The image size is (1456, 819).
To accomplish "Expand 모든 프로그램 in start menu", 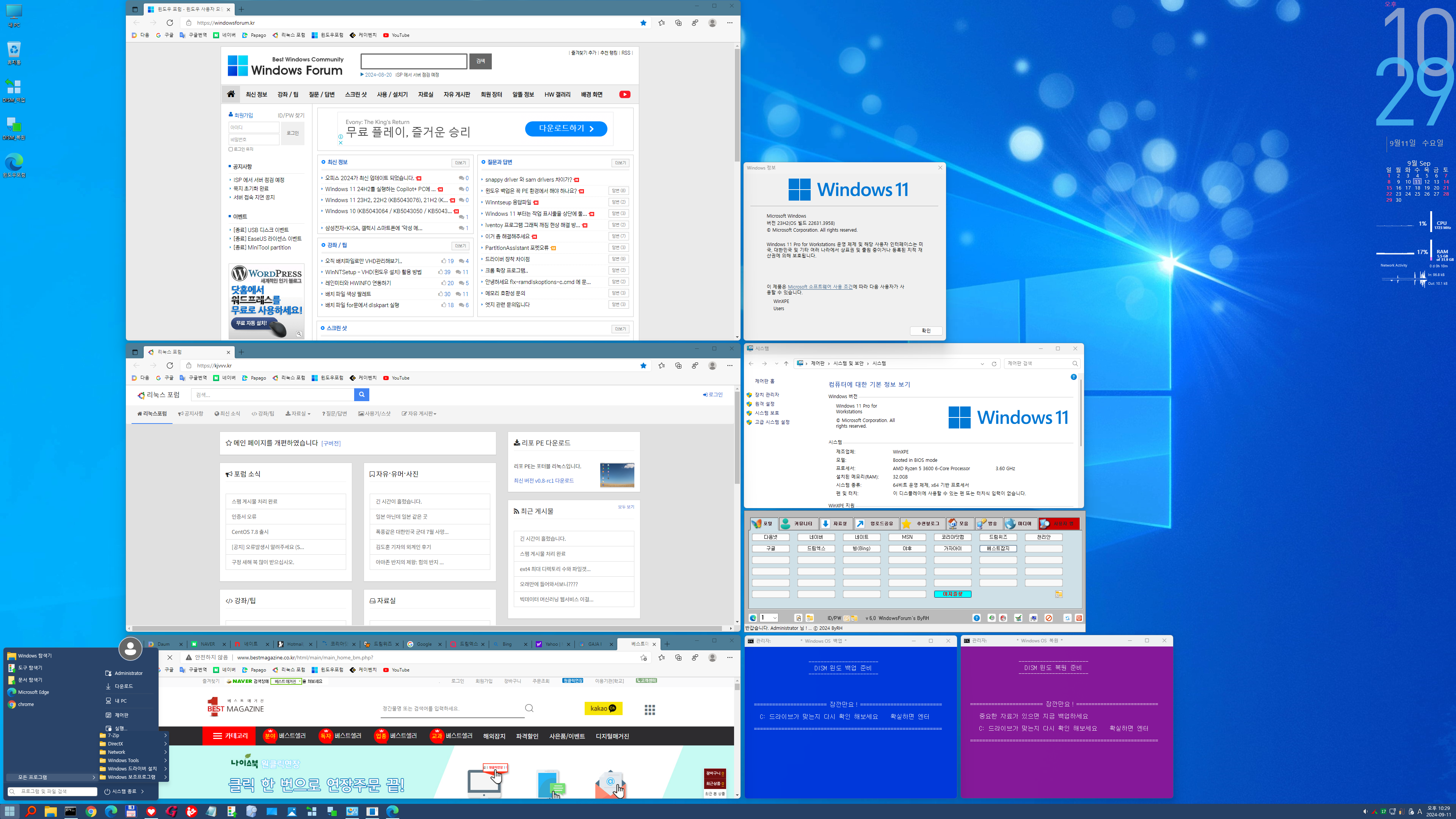I will (52, 777).
